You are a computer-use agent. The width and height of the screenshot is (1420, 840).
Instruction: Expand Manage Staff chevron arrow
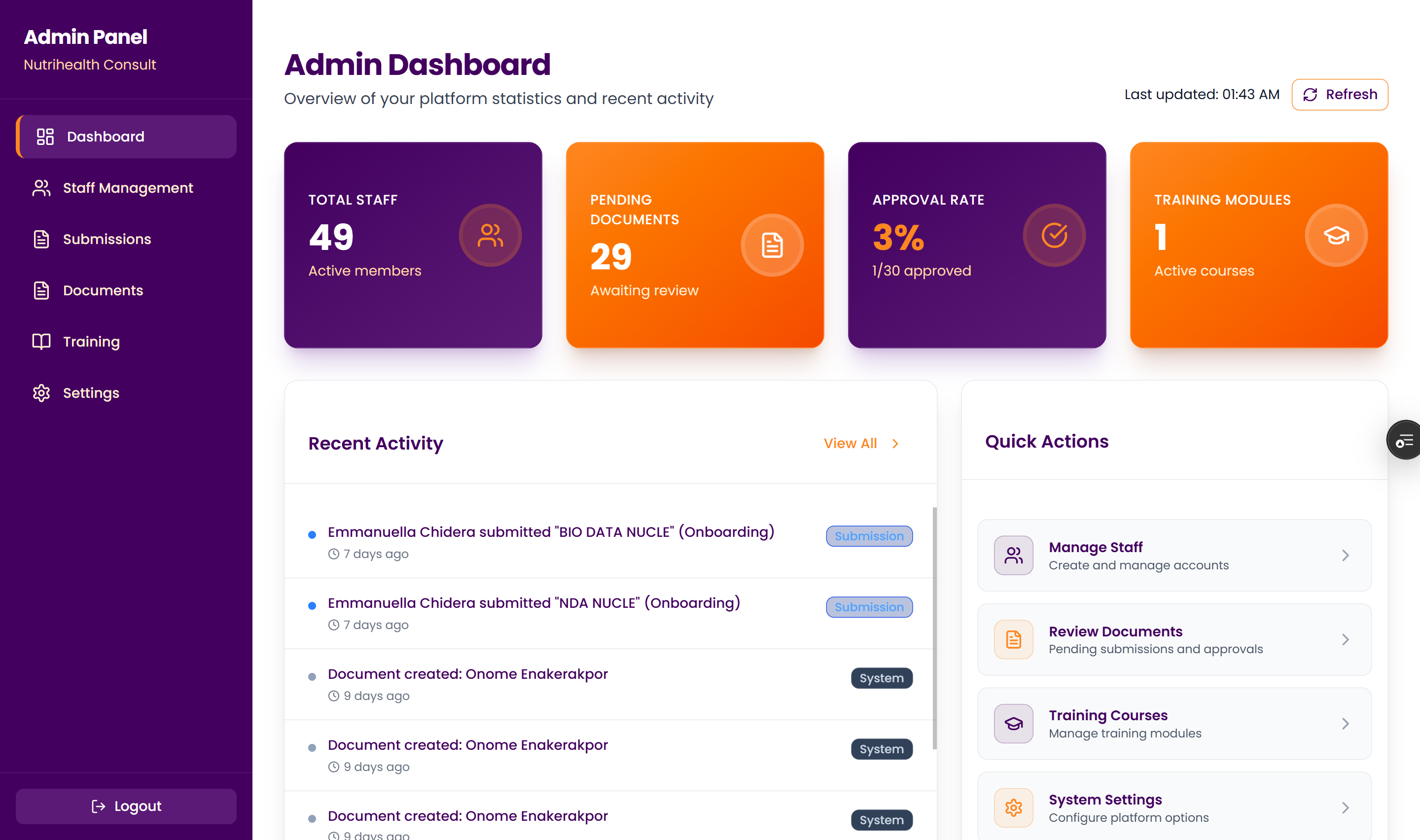pos(1345,555)
